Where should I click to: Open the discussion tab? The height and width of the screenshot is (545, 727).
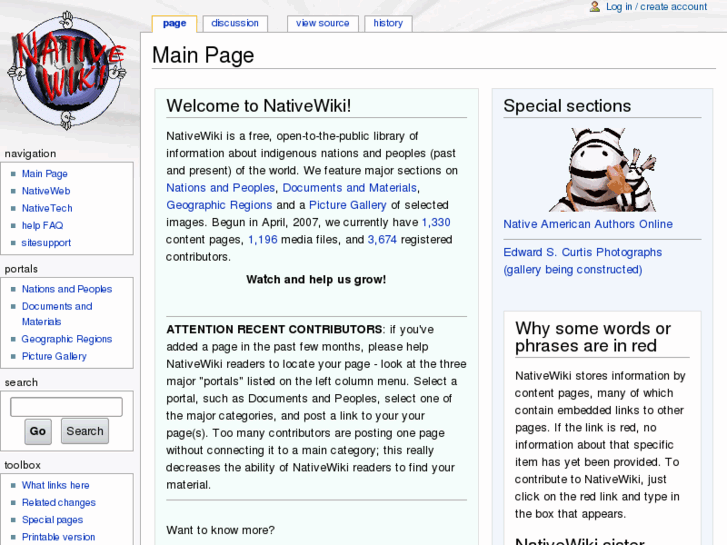point(235,23)
